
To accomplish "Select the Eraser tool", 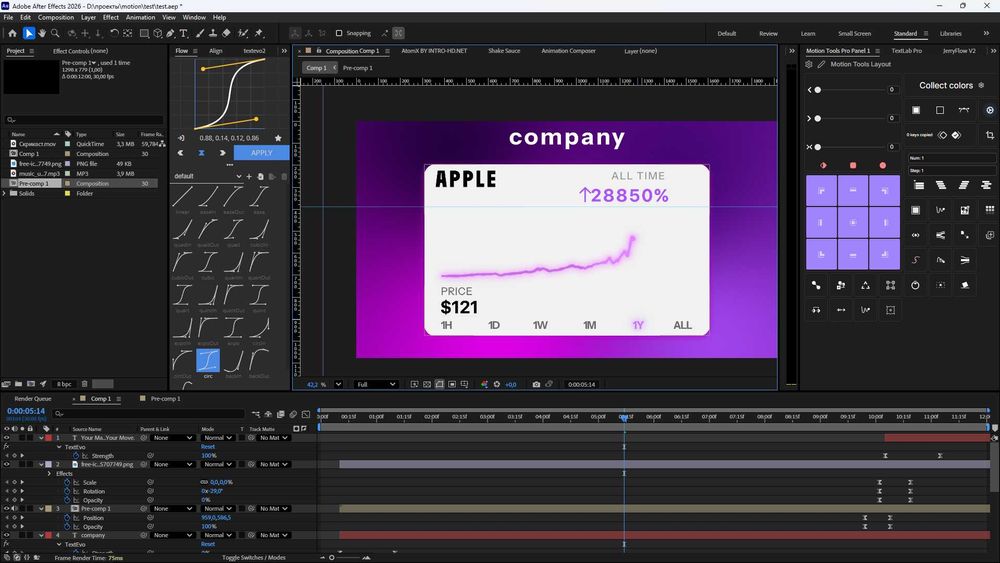I will coord(226,33).
